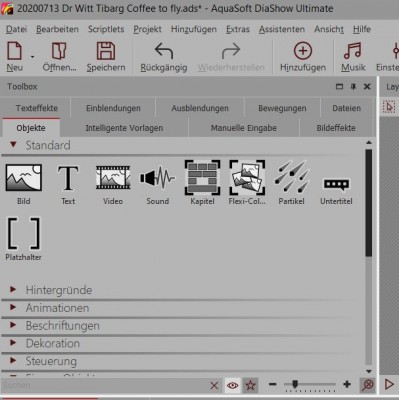Switch to the Dateien tab
Viewport: 399px width, 400px height.
pos(347,108)
